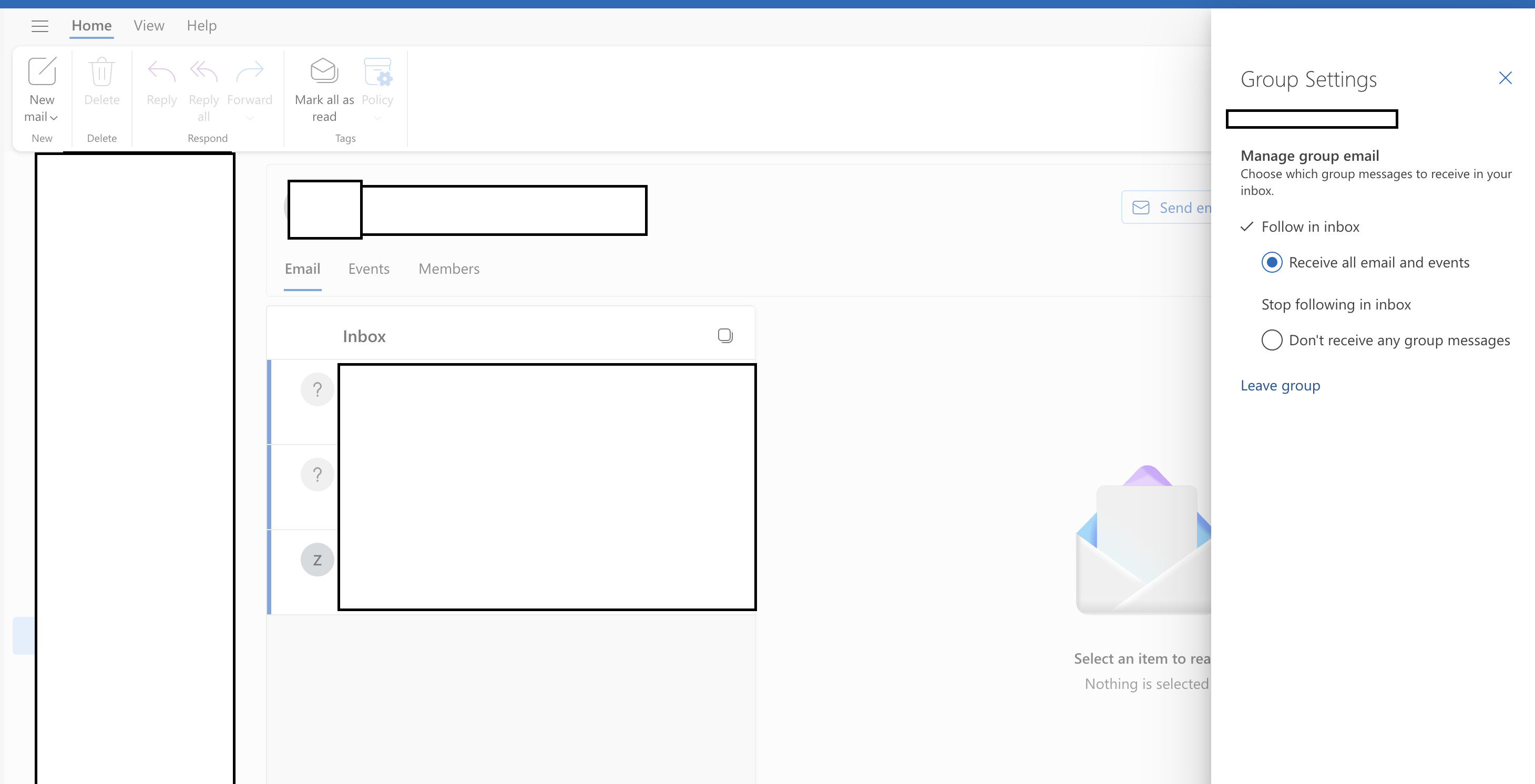The height and width of the screenshot is (784, 1535).
Task: Toggle the select-all icon next to Inbox
Action: click(x=725, y=336)
